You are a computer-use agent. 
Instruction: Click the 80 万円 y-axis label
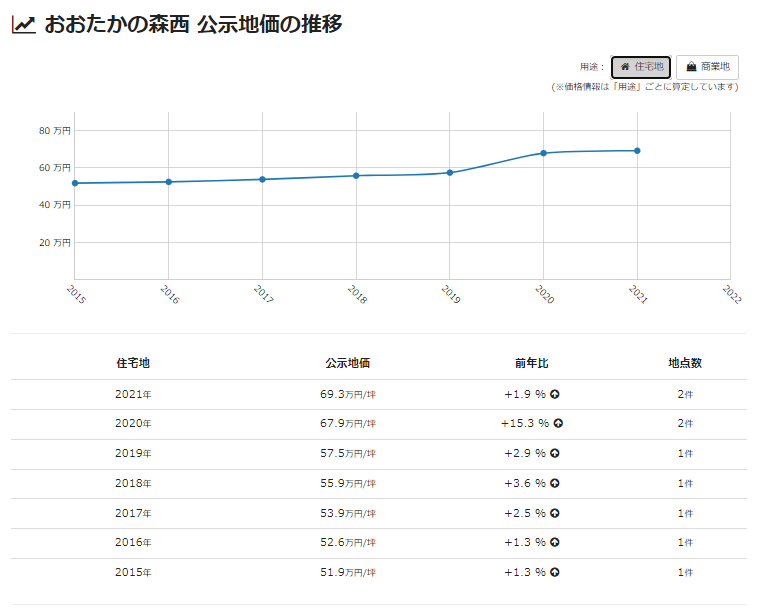coord(54,130)
